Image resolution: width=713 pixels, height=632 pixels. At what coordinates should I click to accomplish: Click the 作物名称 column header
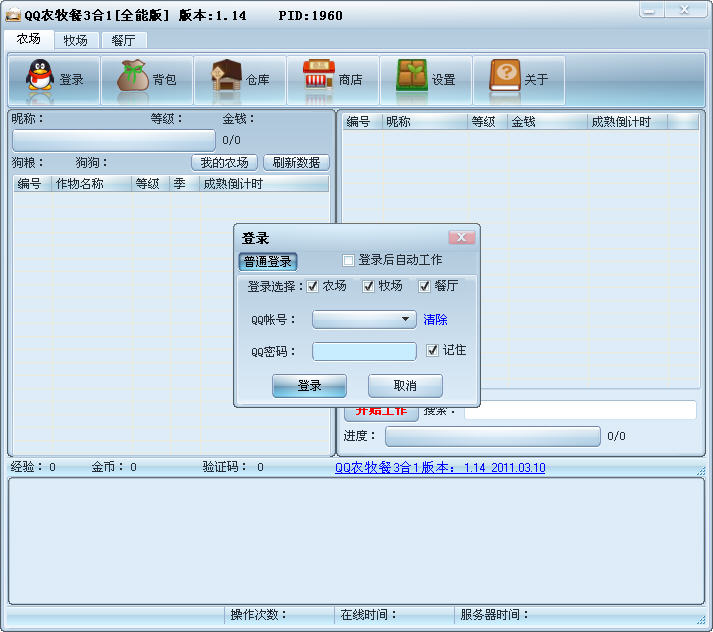pyautogui.click(x=92, y=184)
